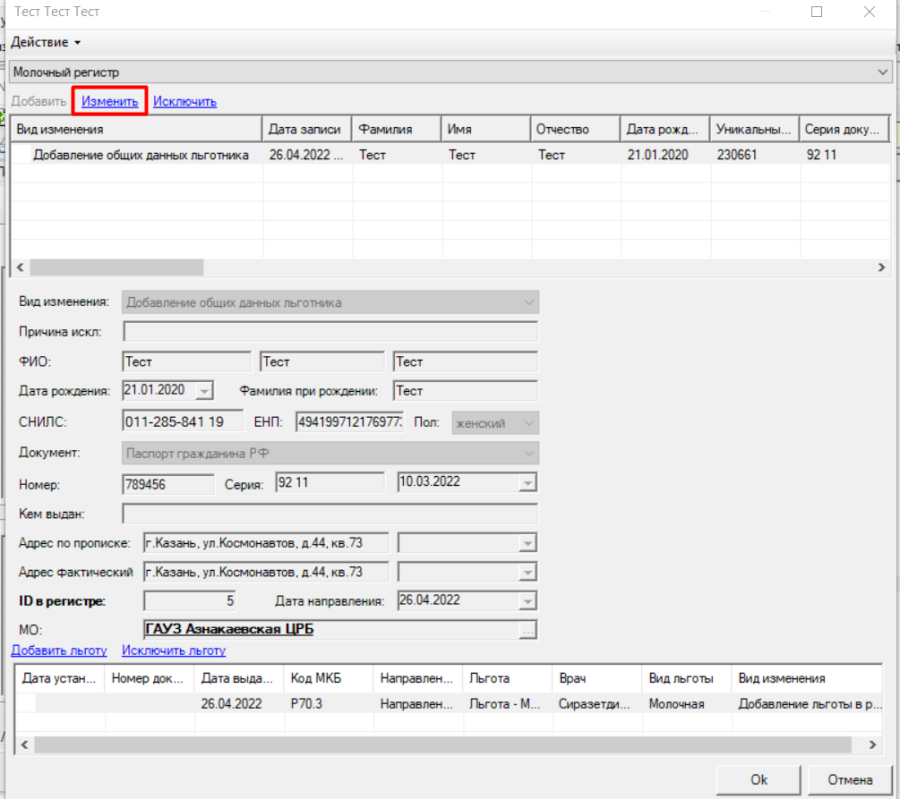Click the Отмена button
Image resolution: width=900 pixels, height=799 pixels.
click(850, 779)
